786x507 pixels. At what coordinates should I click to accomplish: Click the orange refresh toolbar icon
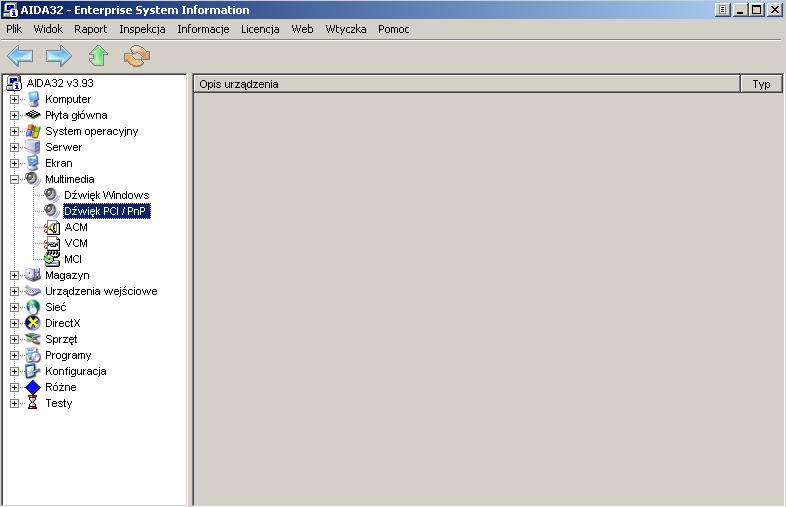coord(137,56)
